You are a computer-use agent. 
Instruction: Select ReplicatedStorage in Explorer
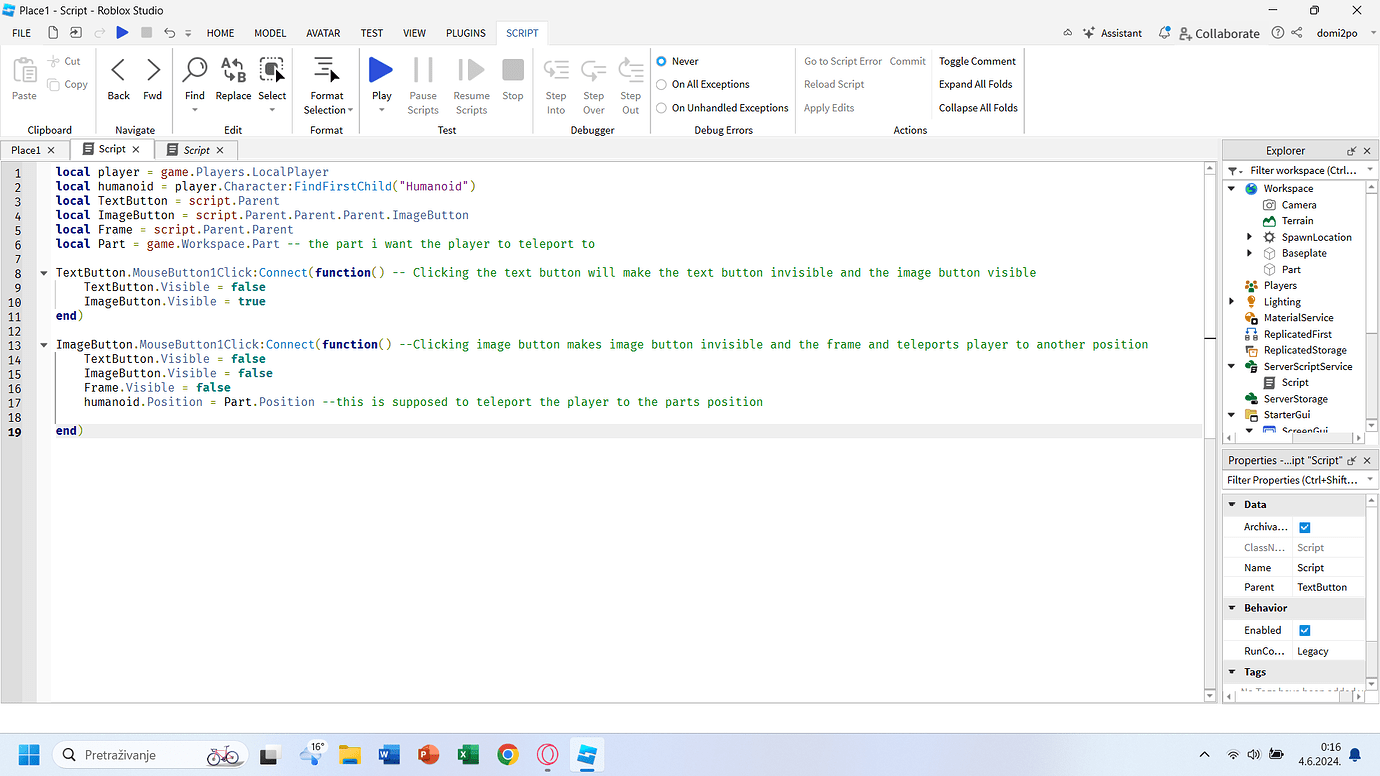pos(1304,350)
